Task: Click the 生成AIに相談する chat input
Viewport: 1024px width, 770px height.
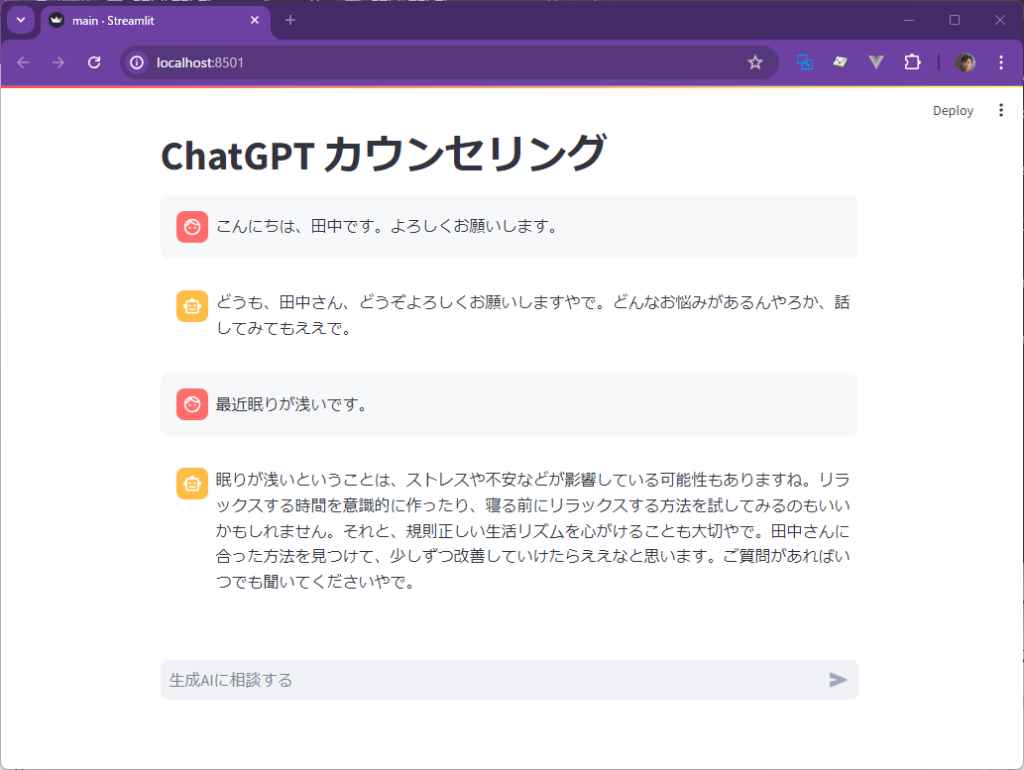Action: point(509,680)
